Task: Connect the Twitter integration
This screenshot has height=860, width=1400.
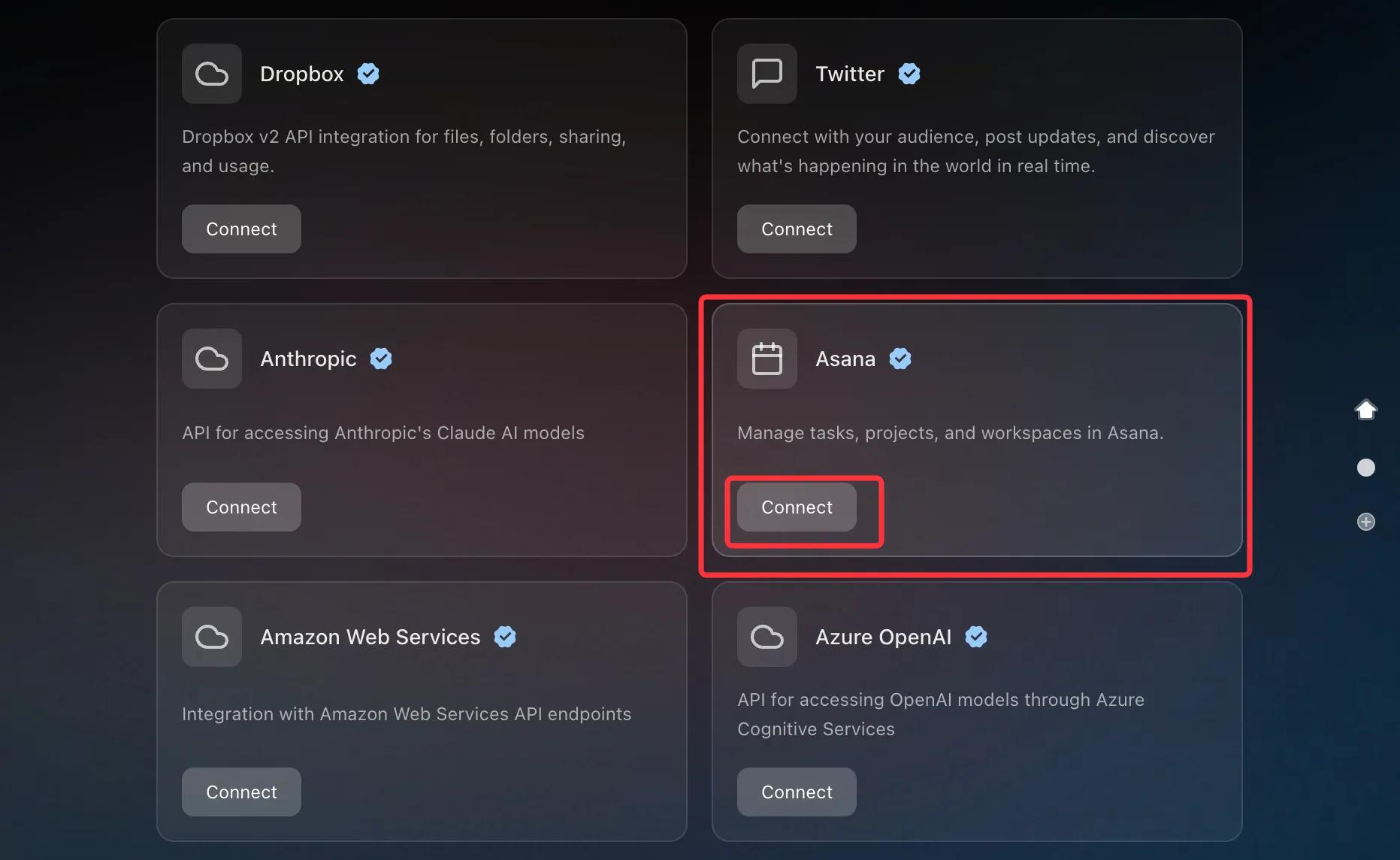Action: (797, 229)
